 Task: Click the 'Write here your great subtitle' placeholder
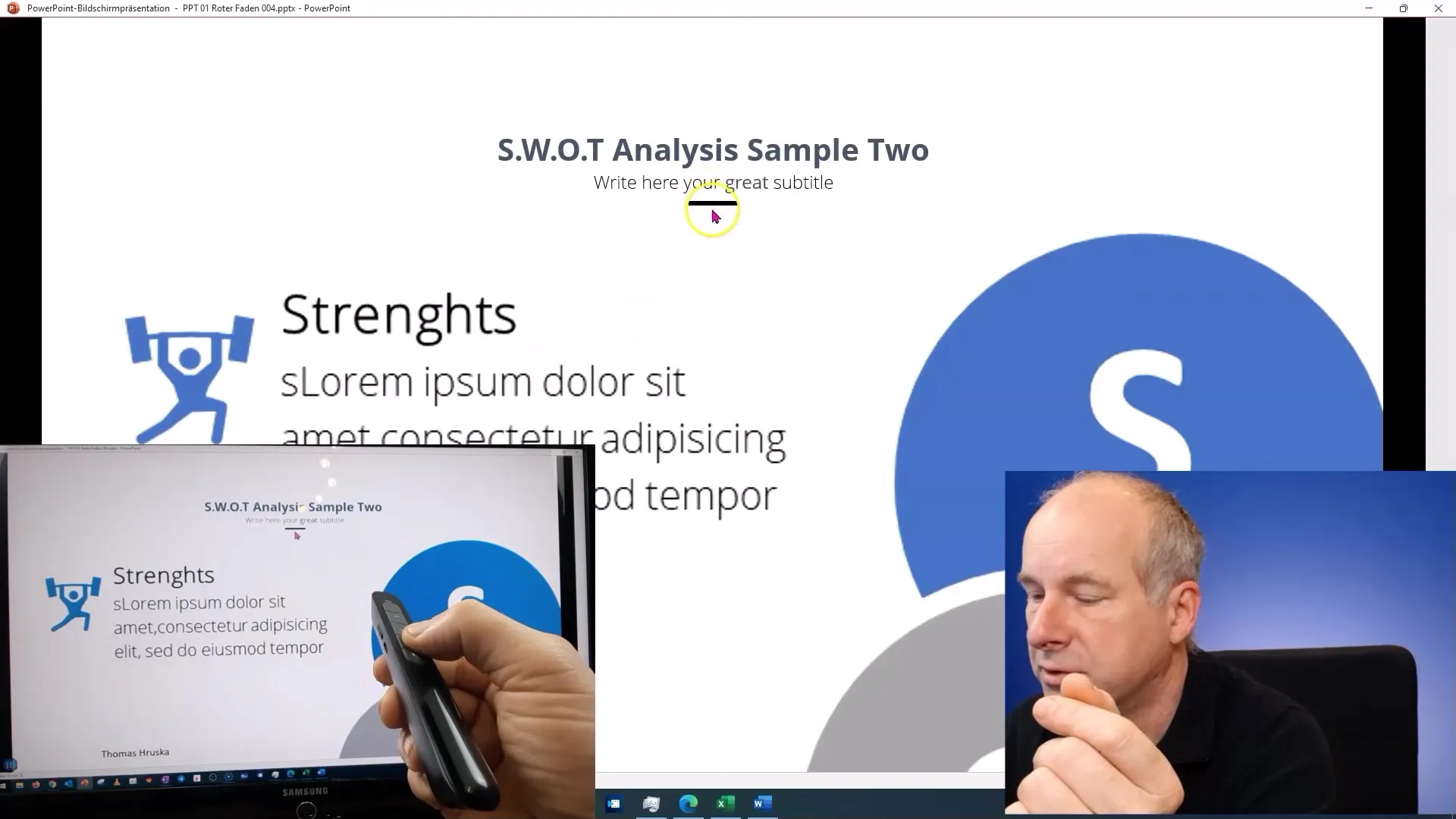(x=713, y=182)
